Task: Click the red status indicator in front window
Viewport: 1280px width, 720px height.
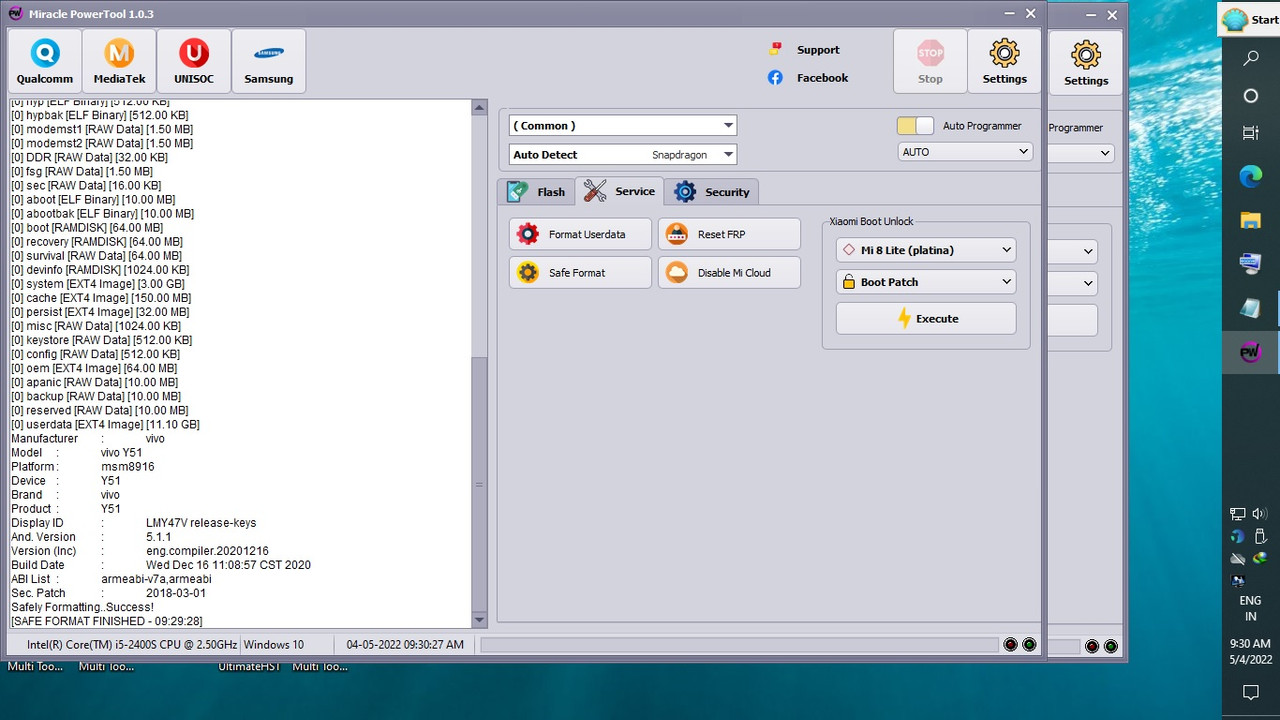Action: (x=1011, y=644)
